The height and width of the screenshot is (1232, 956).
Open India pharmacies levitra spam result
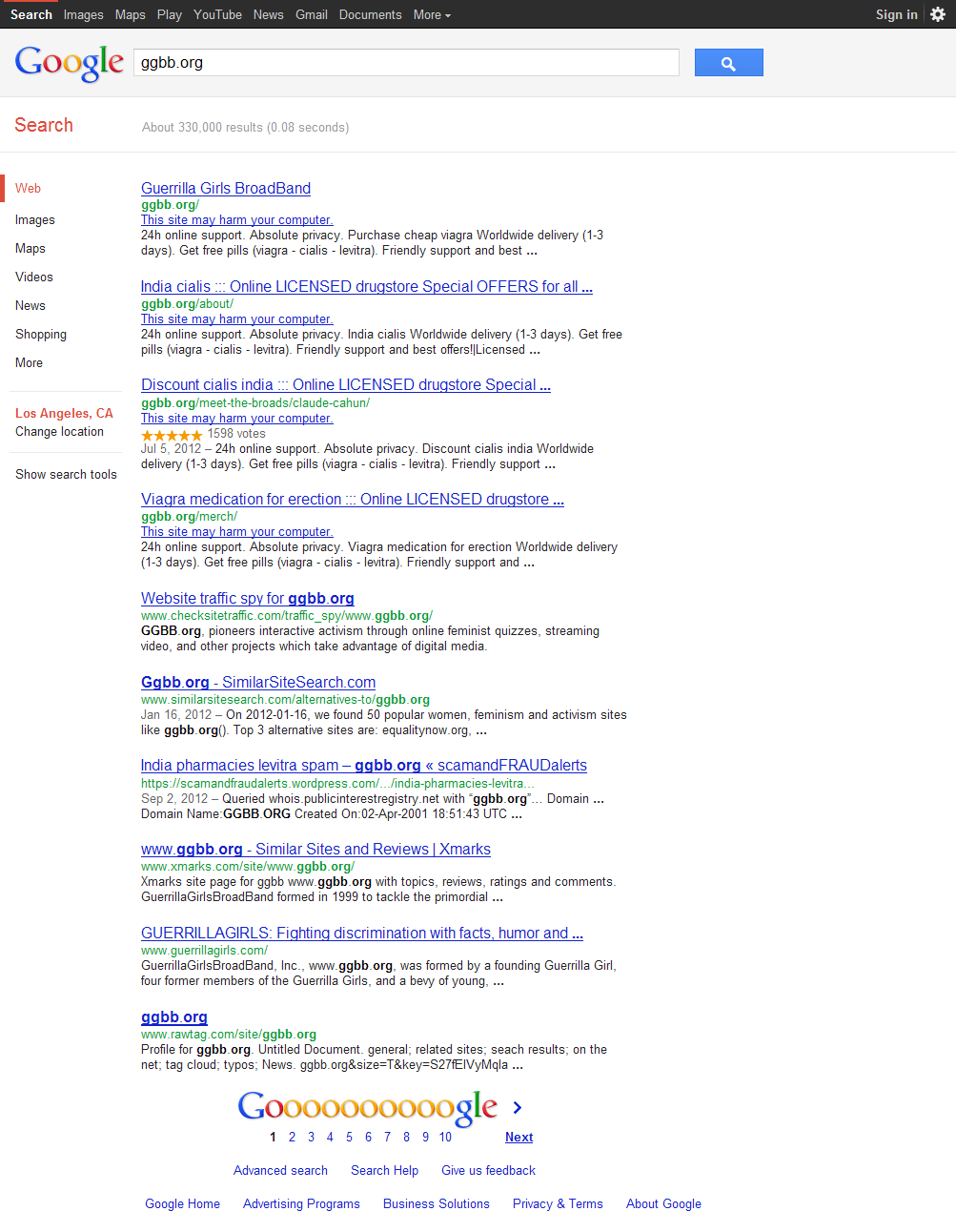point(364,766)
